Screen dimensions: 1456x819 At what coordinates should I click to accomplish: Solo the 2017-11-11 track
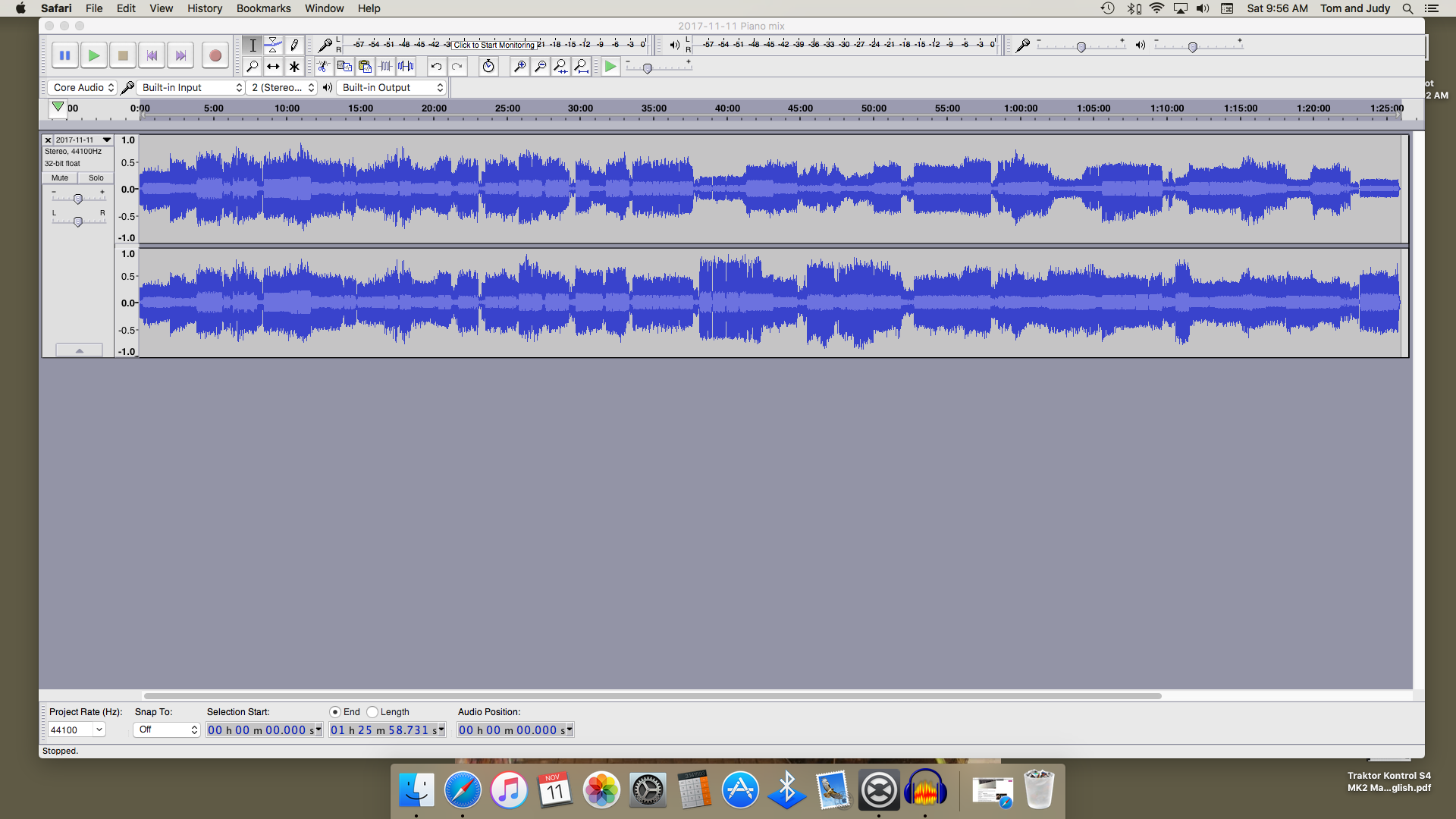96,178
